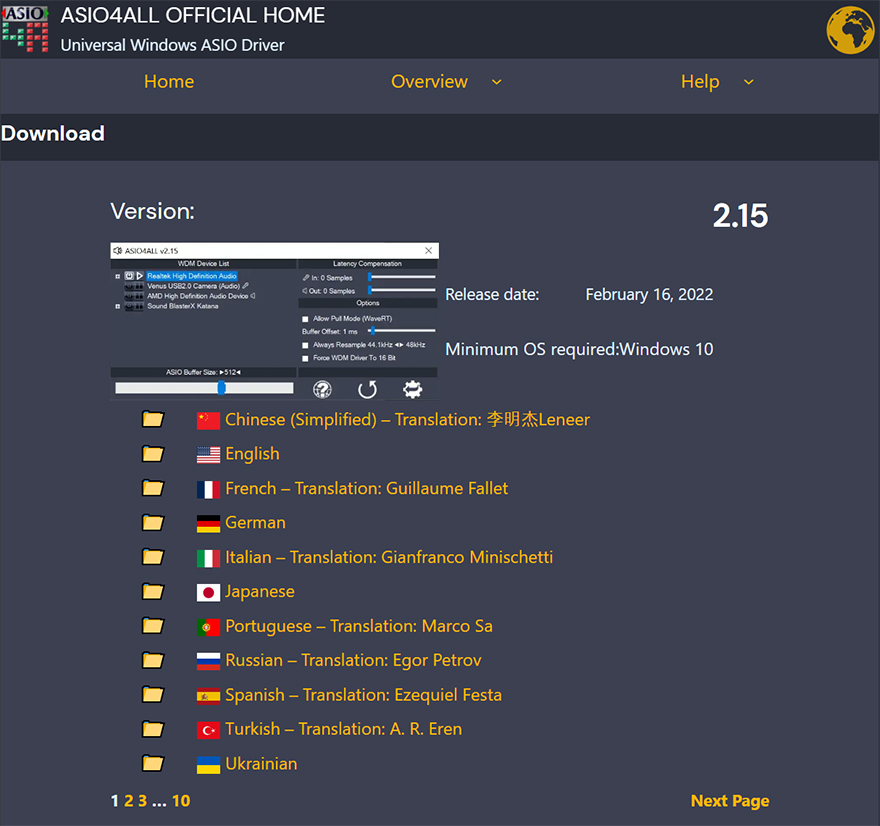This screenshot has width=880, height=826.
Task: Open the folder icon in the Portuguese row
Action: 153,626
